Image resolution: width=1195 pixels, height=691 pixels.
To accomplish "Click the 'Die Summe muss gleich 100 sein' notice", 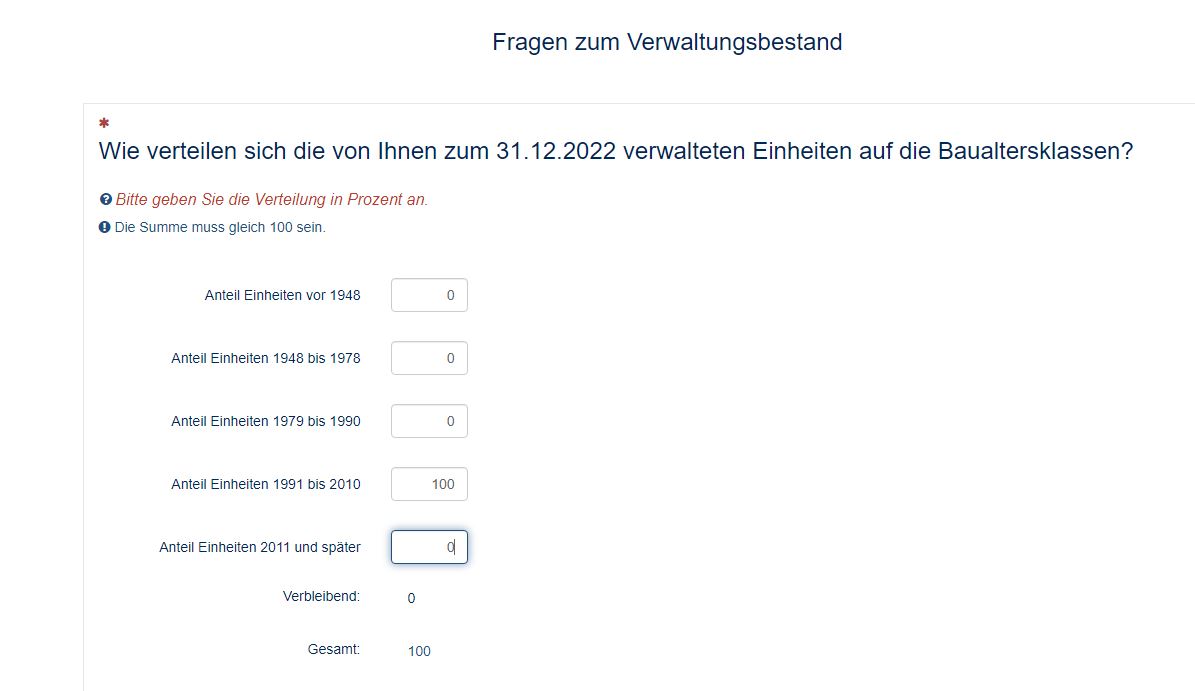I will [220, 227].
